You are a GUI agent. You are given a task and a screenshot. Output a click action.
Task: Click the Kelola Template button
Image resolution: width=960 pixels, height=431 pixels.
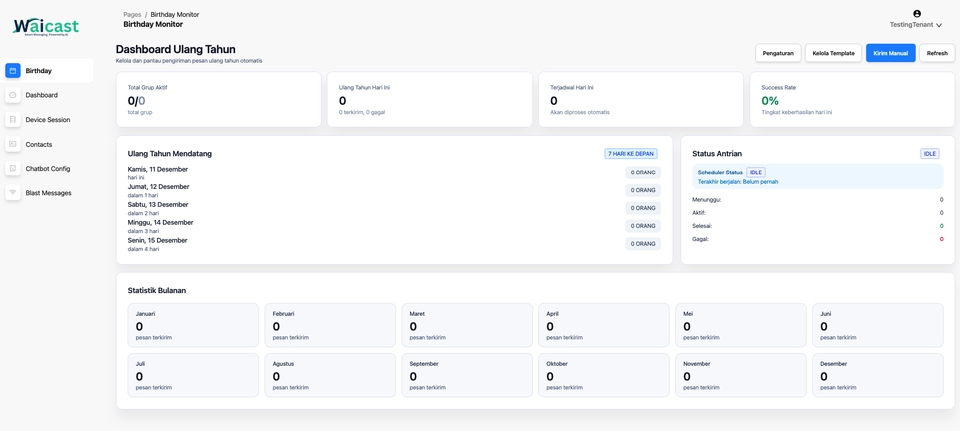point(833,53)
